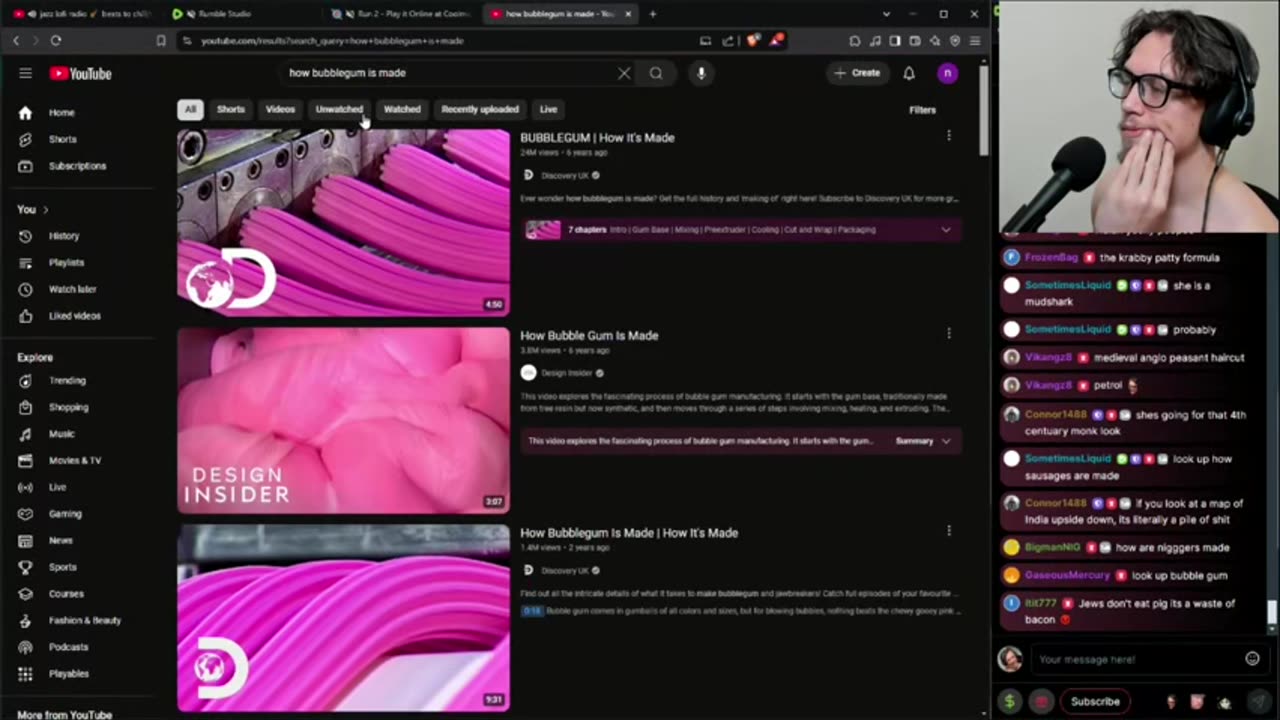Open the emoji picker in chat
This screenshot has height=720, width=1280.
pyautogui.click(x=1252, y=659)
